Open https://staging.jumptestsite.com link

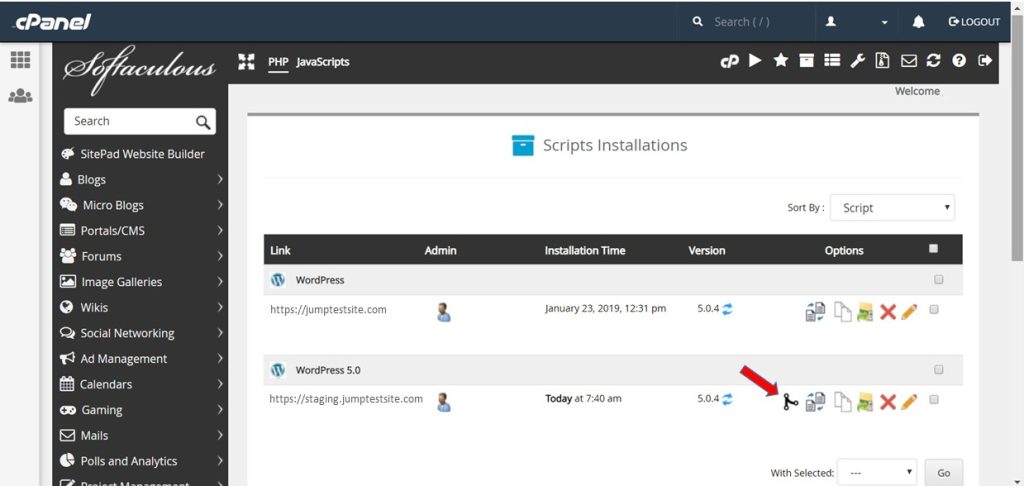346,398
